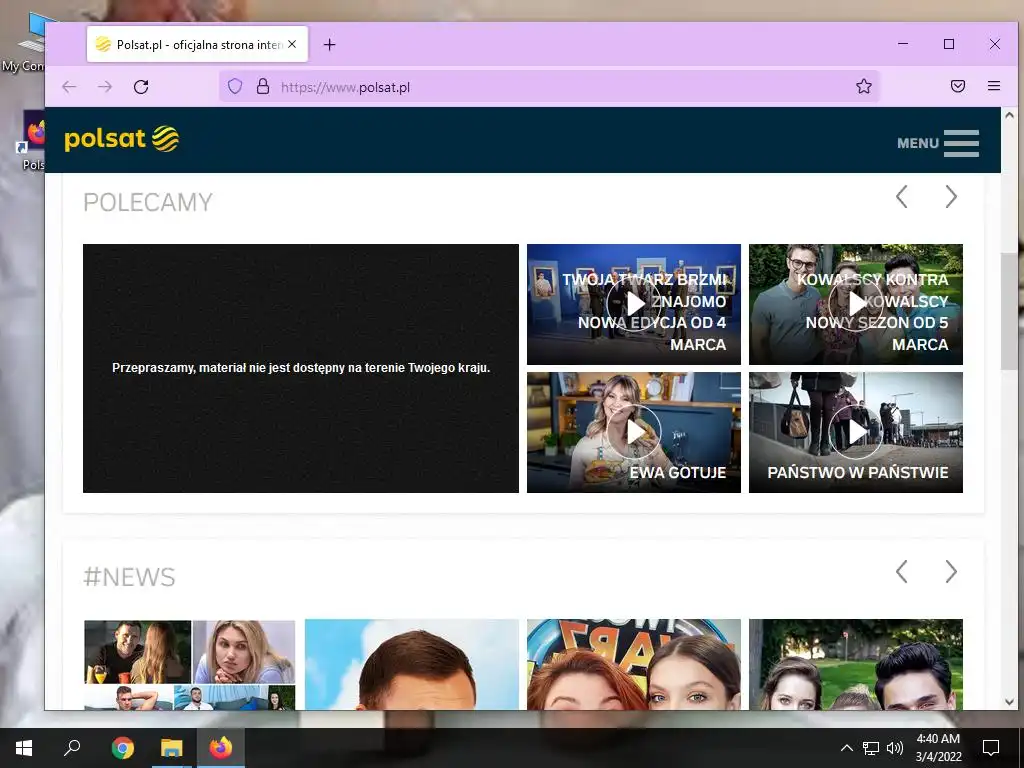Open the MENU hamburger icon
The width and height of the screenshot is (1024, 768).
coord(961,143)
